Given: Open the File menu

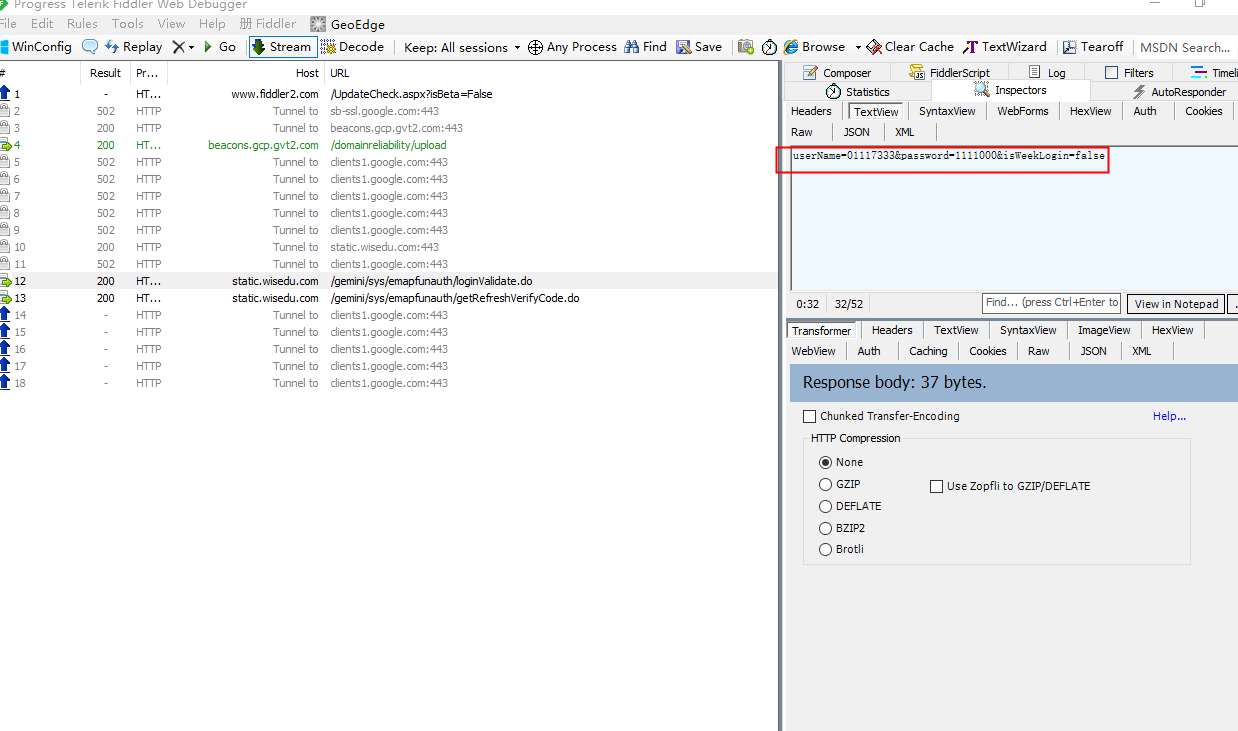Looking at the screenshot, I should pos(8,23).
